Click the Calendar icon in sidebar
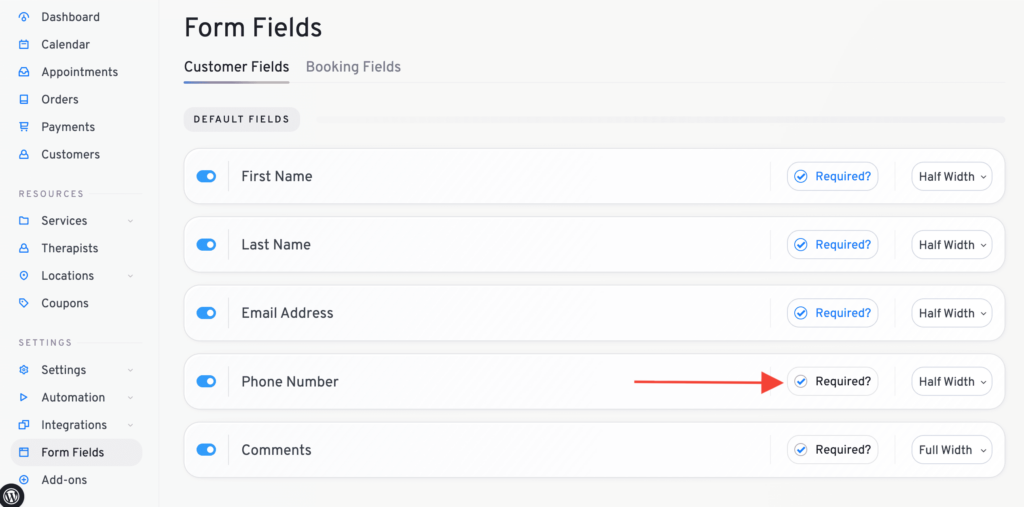The height and width of the screenshot is (507, 1024). point(24,45)
